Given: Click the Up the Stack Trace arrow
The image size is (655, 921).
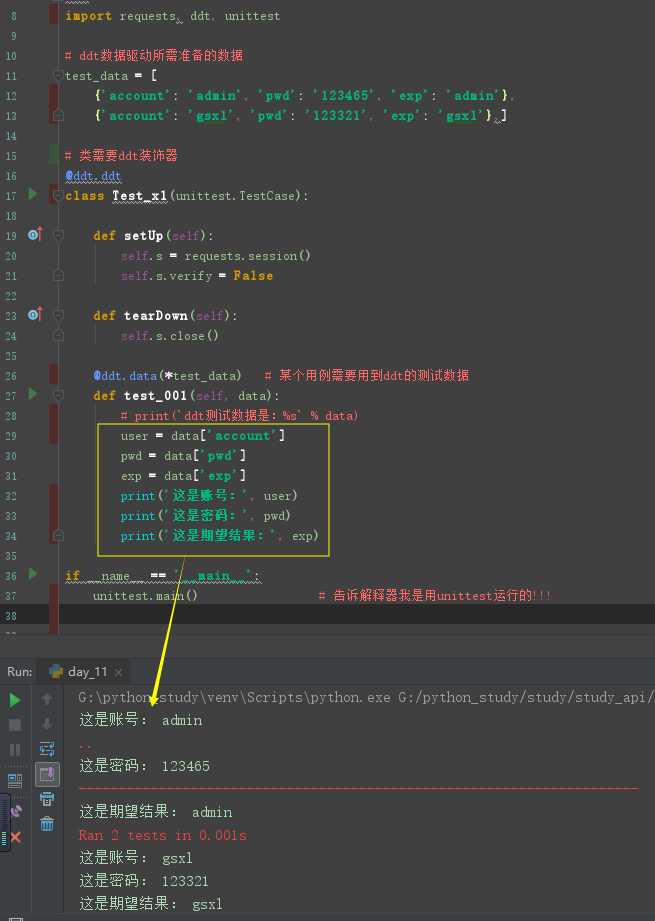Looking at the screenshot, I should coord(47,699).
